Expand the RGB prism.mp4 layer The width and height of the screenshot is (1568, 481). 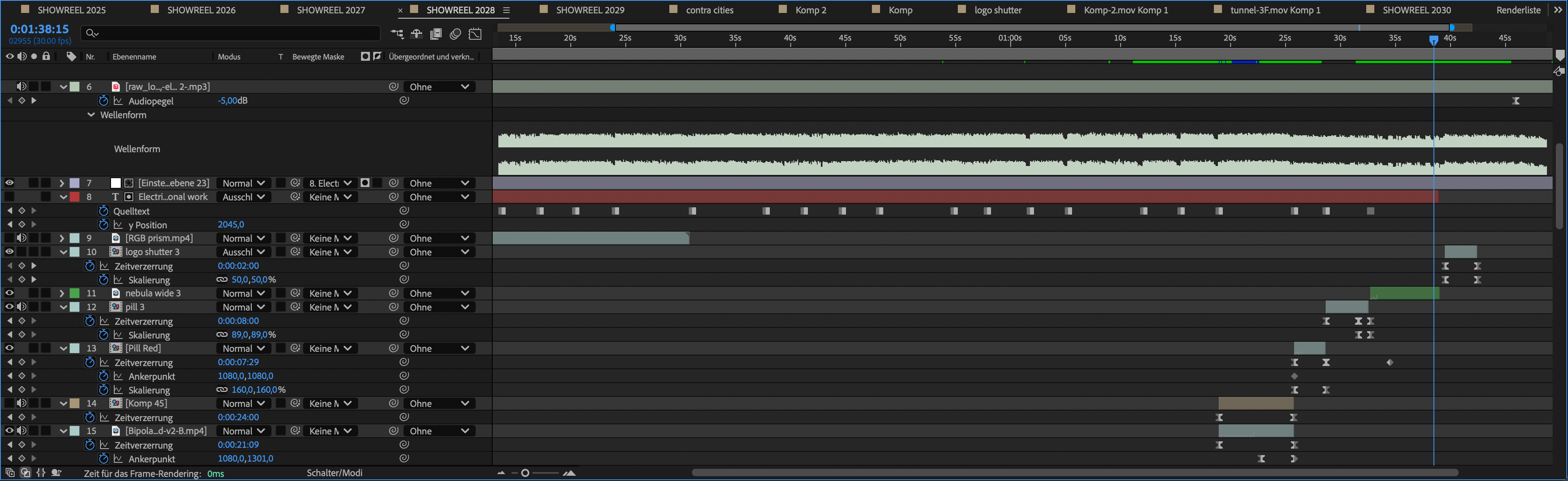(62, 238)
